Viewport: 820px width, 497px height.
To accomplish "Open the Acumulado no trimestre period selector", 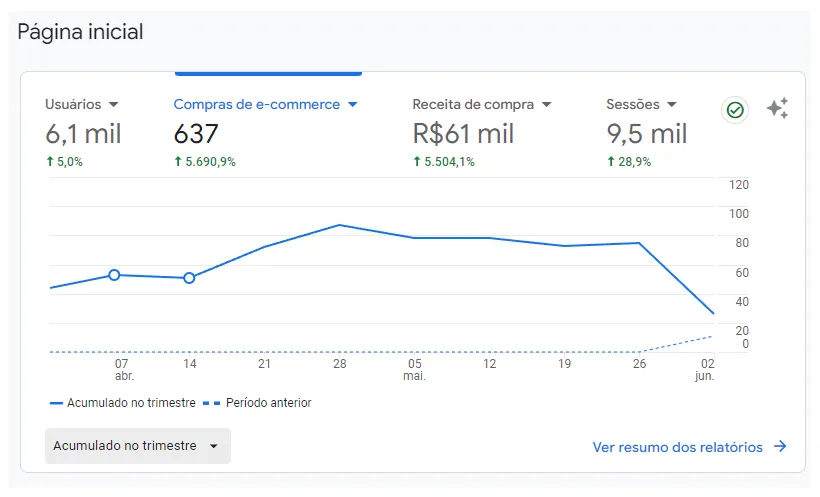I will [x=138, y=446].
